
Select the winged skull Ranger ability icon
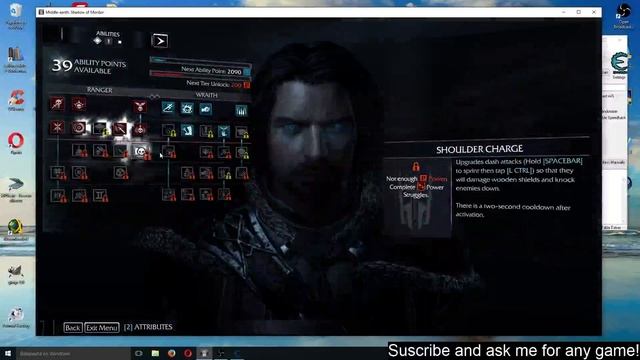(140, 107)
